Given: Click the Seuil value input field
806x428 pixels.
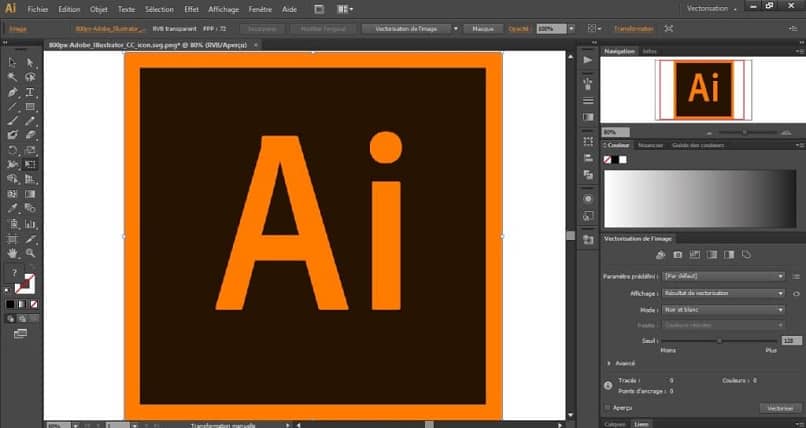Looking at the screenshot, I should pyautogui.click(x=791, y=341).
